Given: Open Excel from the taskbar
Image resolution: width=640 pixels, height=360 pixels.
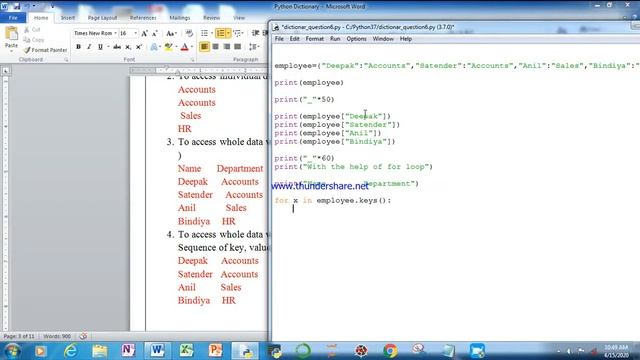Looking at the screenshot, I should coord(186,351).
